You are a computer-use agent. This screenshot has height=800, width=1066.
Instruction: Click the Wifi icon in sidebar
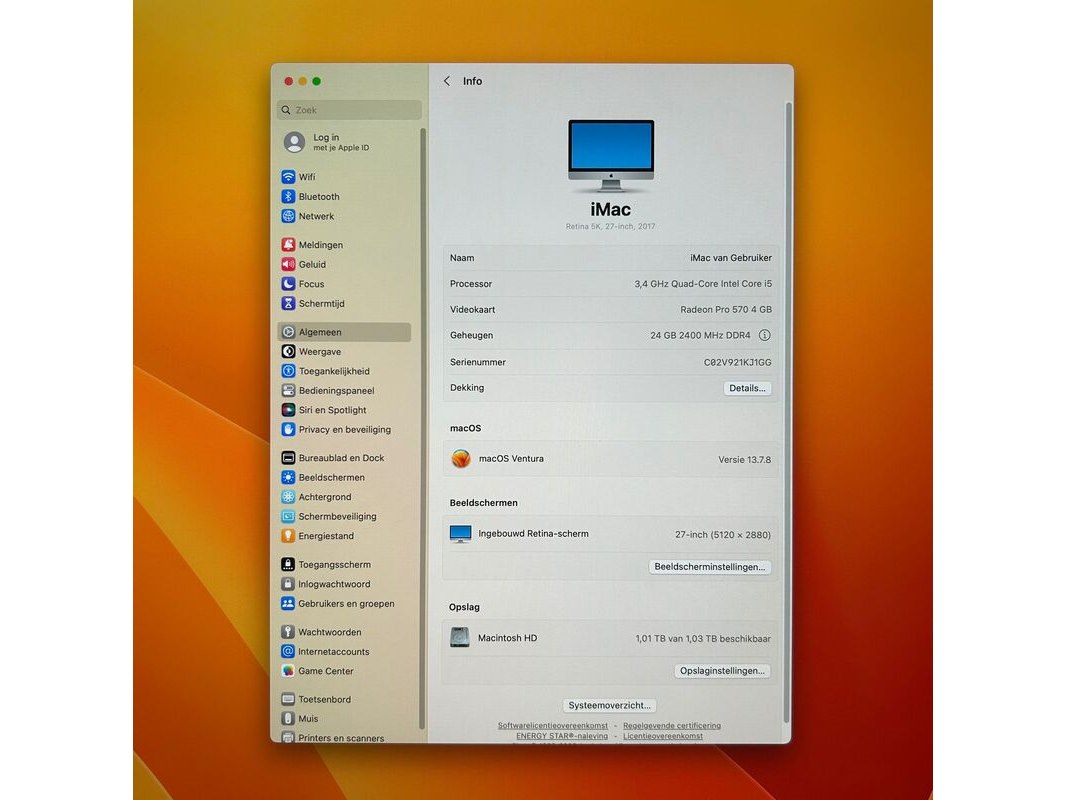288,177
